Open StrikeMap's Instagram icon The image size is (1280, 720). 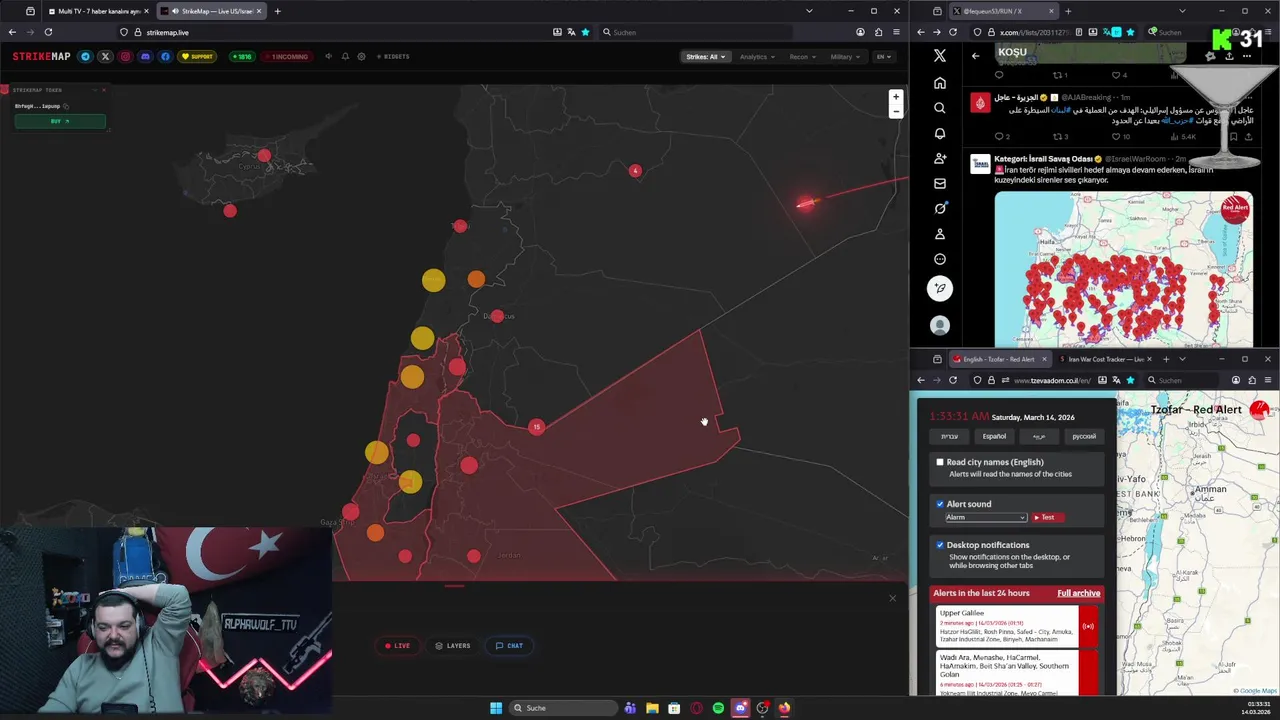pos(125,57)
